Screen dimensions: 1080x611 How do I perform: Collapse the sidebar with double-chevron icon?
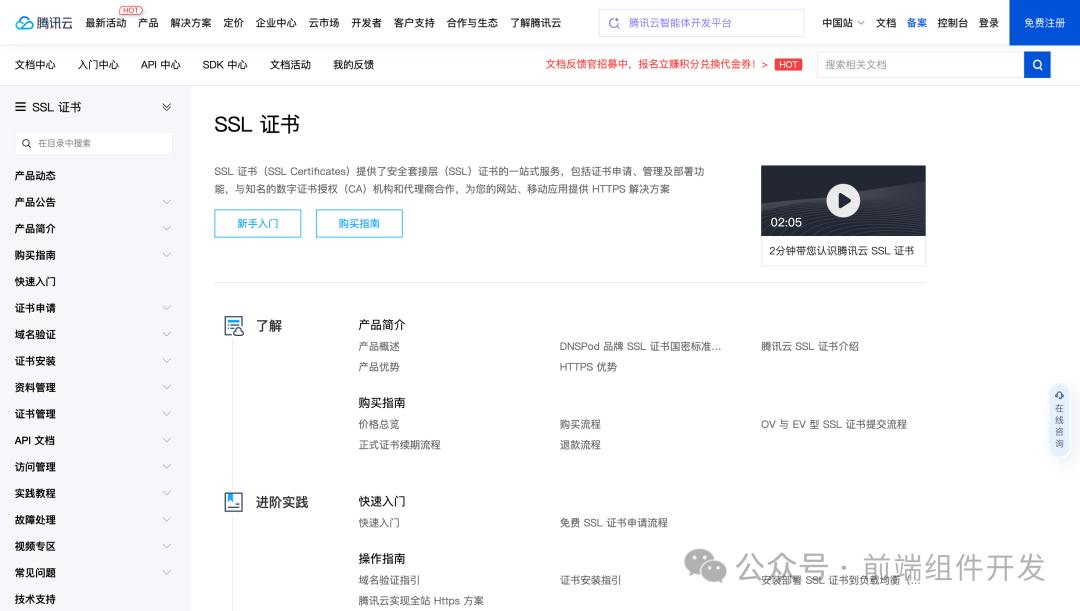coord(167,107)
